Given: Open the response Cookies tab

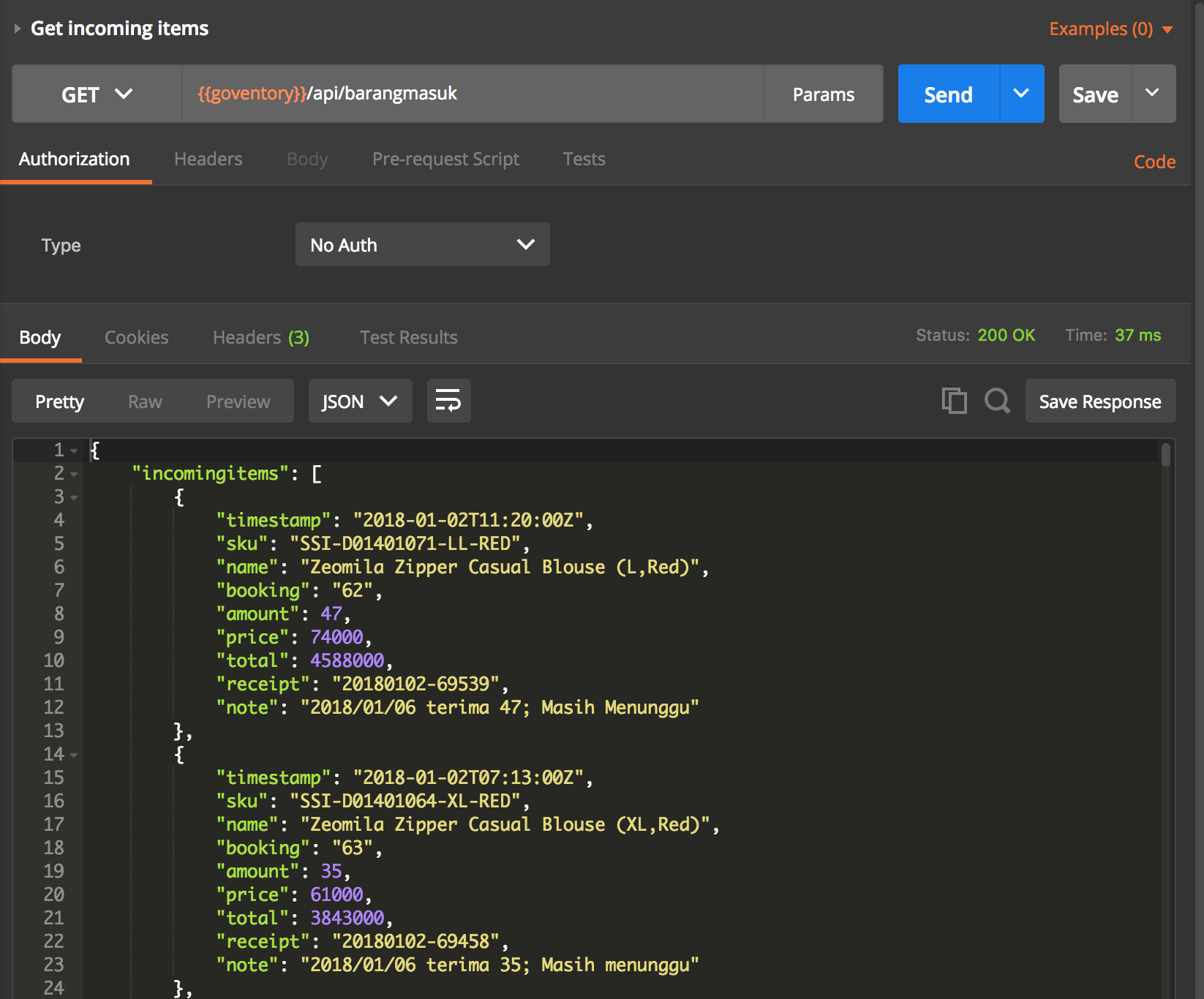Looking at the screenshot, I should pyautogui.click(x=136, y=337).
